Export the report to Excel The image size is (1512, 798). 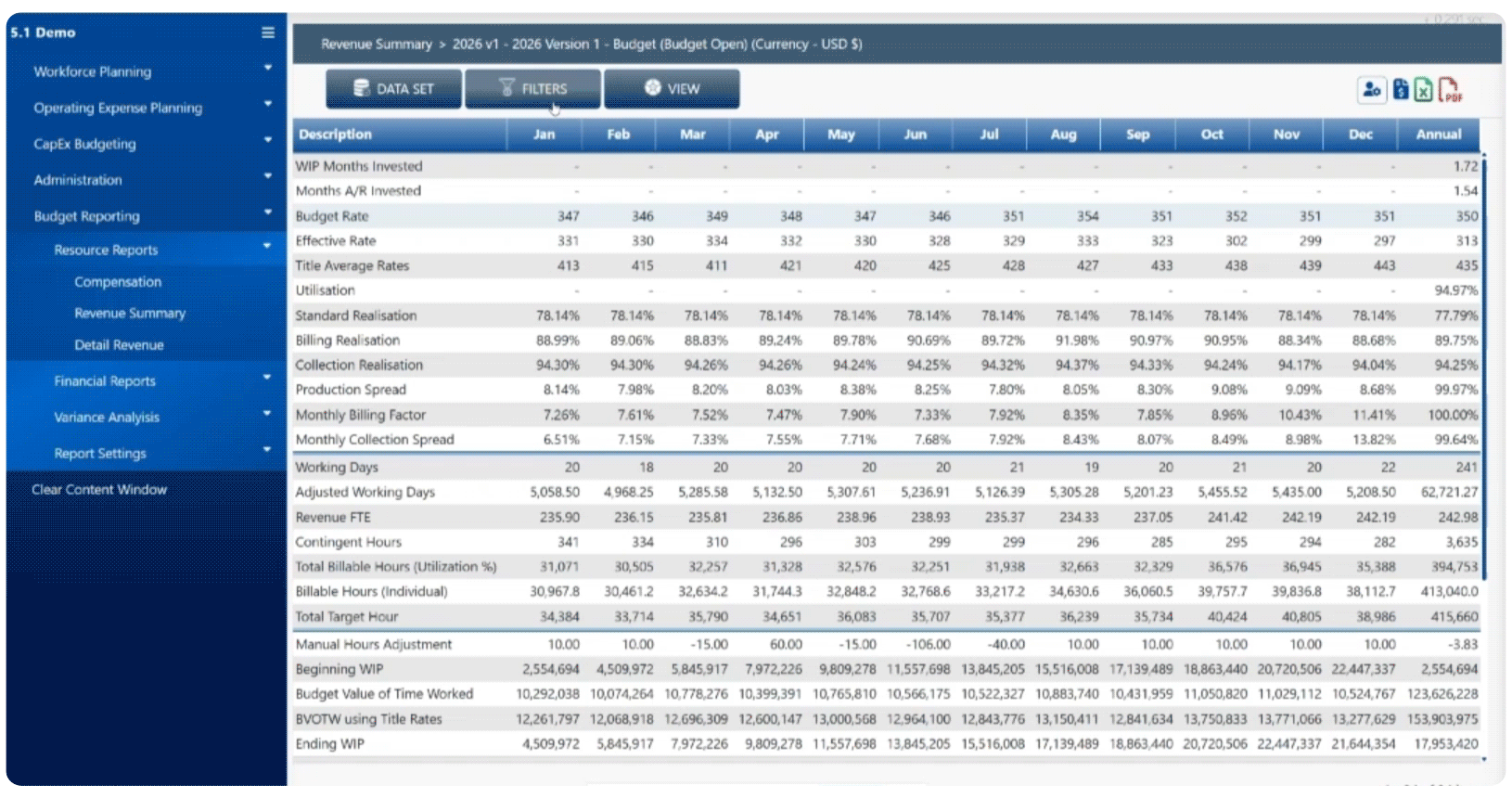(x=1423, y=90)
